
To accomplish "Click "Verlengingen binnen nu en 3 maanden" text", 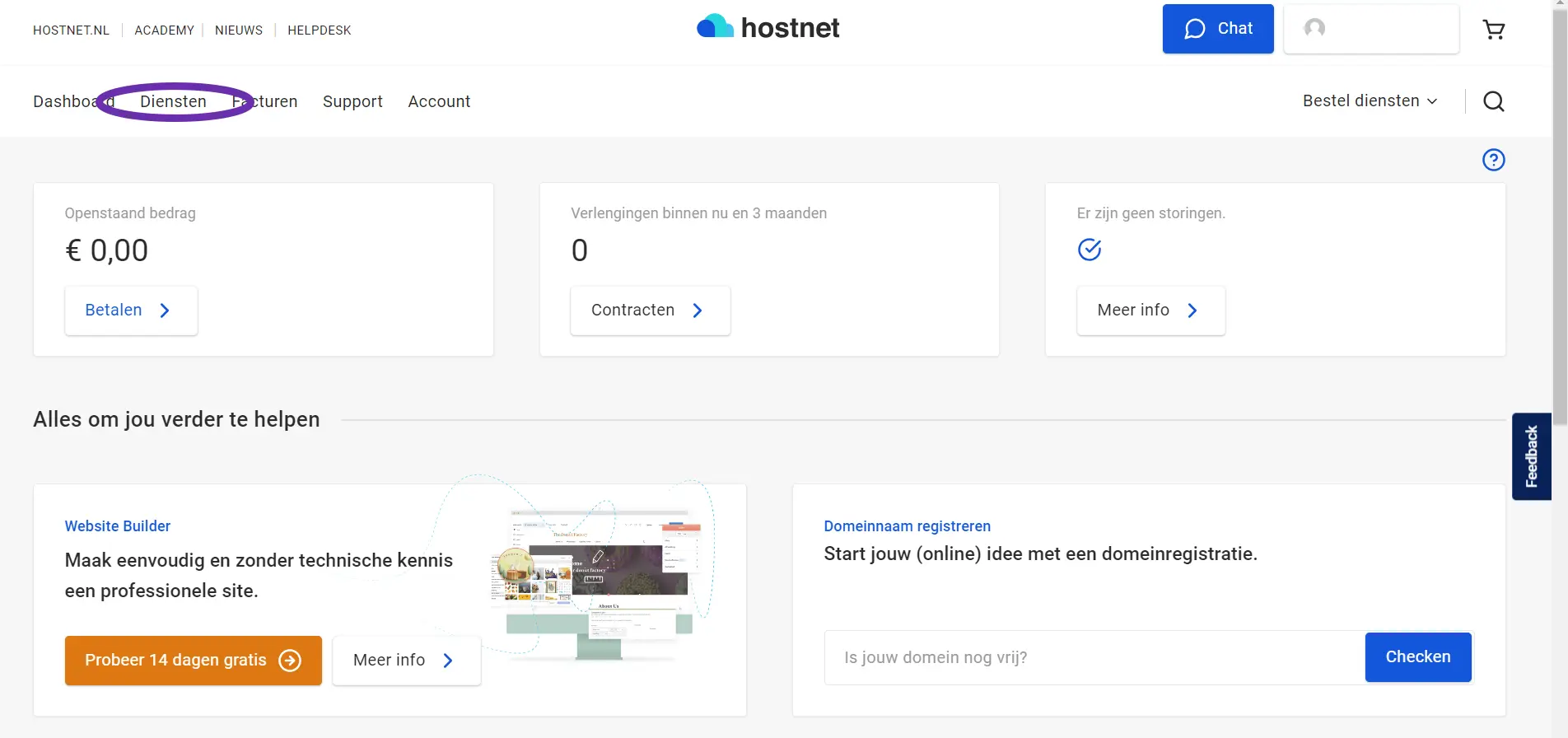I will click(698, 213).
